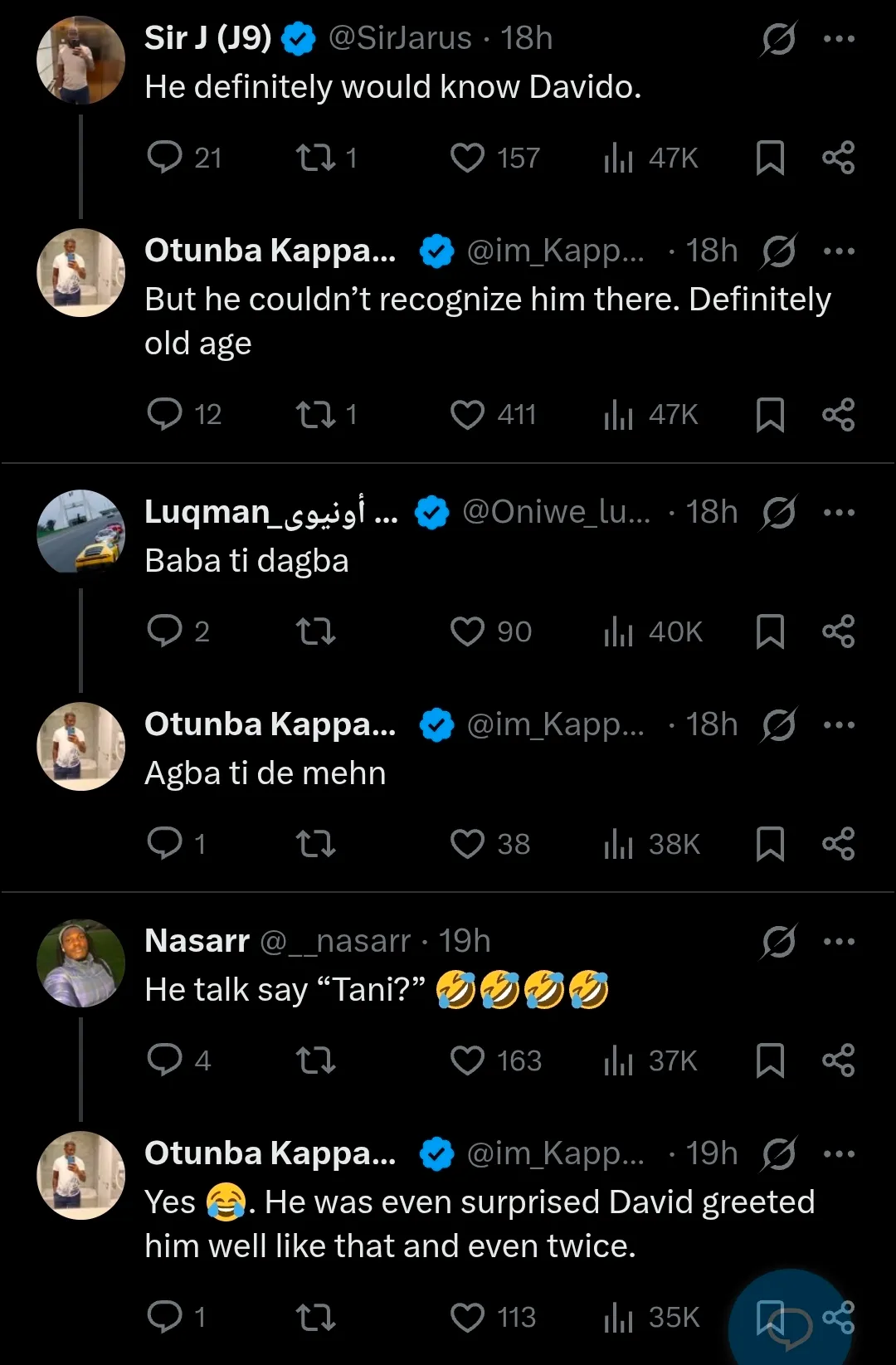This screenshot has width=896, height=1365.
Task: Repost the 'old age' tweet by Otunba Kappa
Action: point(316,414)
